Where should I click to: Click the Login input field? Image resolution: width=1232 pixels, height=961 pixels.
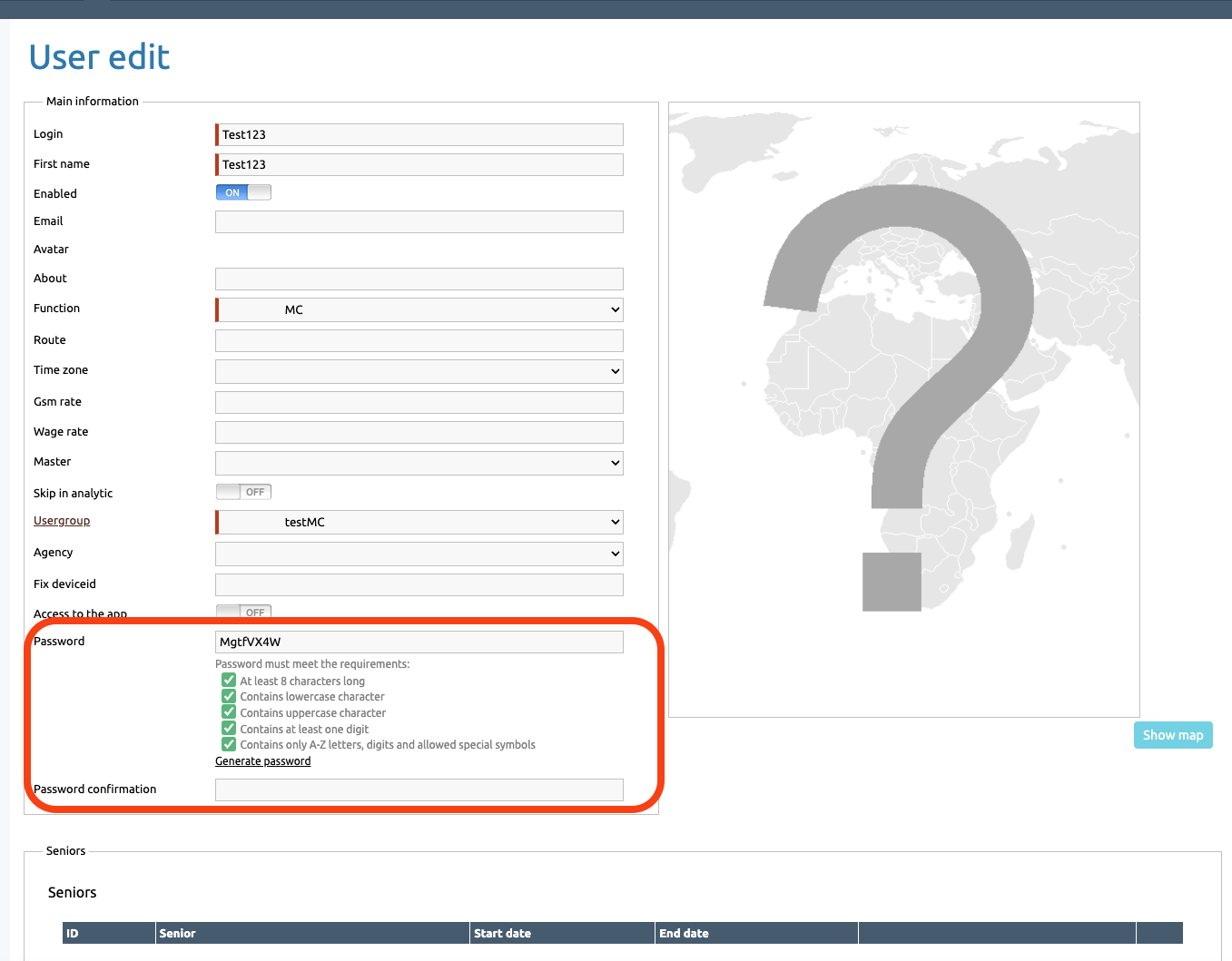419,134
